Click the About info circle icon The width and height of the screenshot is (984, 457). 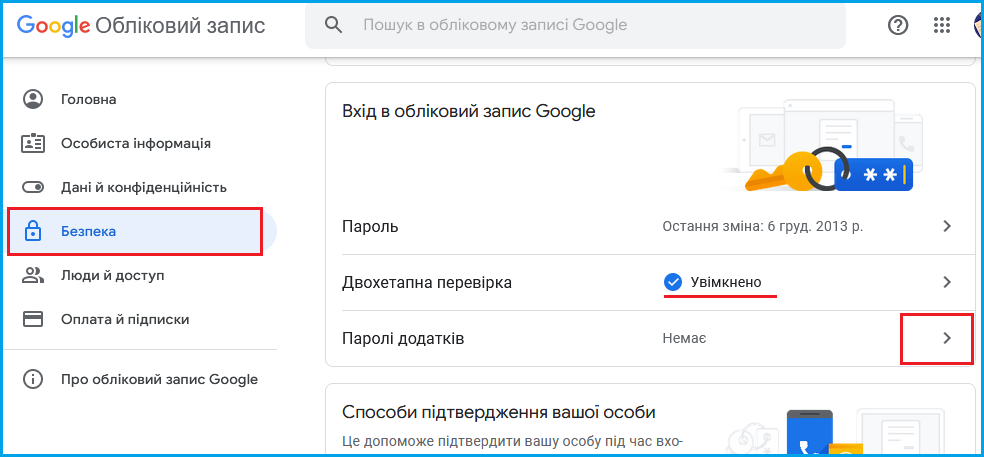pos(33,379)
